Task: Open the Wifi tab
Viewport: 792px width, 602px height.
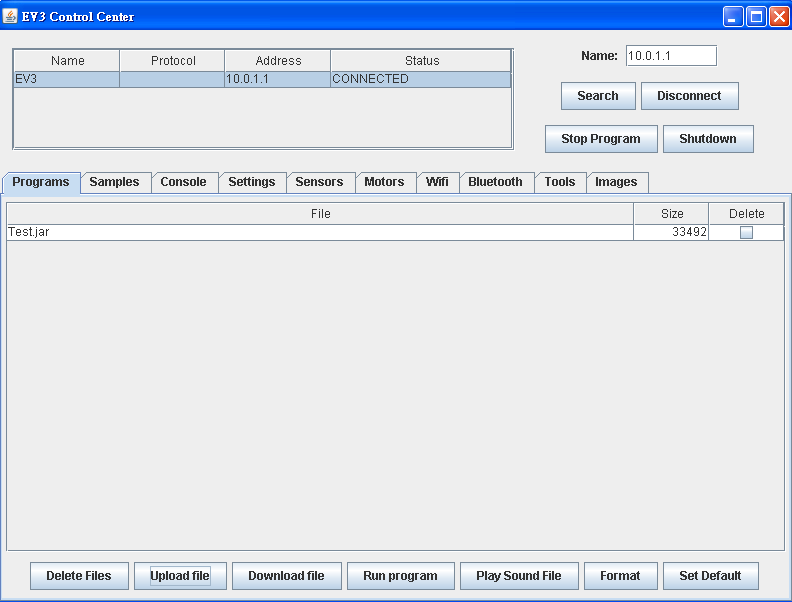Action: coord(437,182)
